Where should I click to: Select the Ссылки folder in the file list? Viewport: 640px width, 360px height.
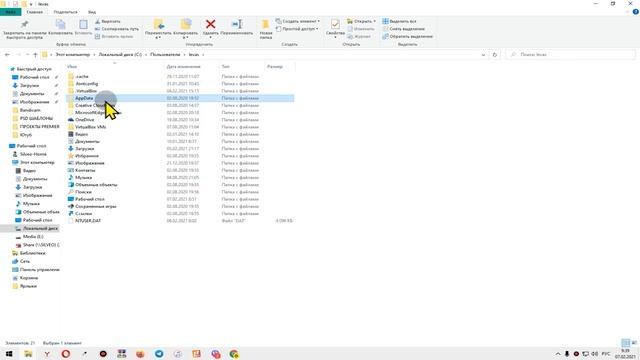click(83, 213)
